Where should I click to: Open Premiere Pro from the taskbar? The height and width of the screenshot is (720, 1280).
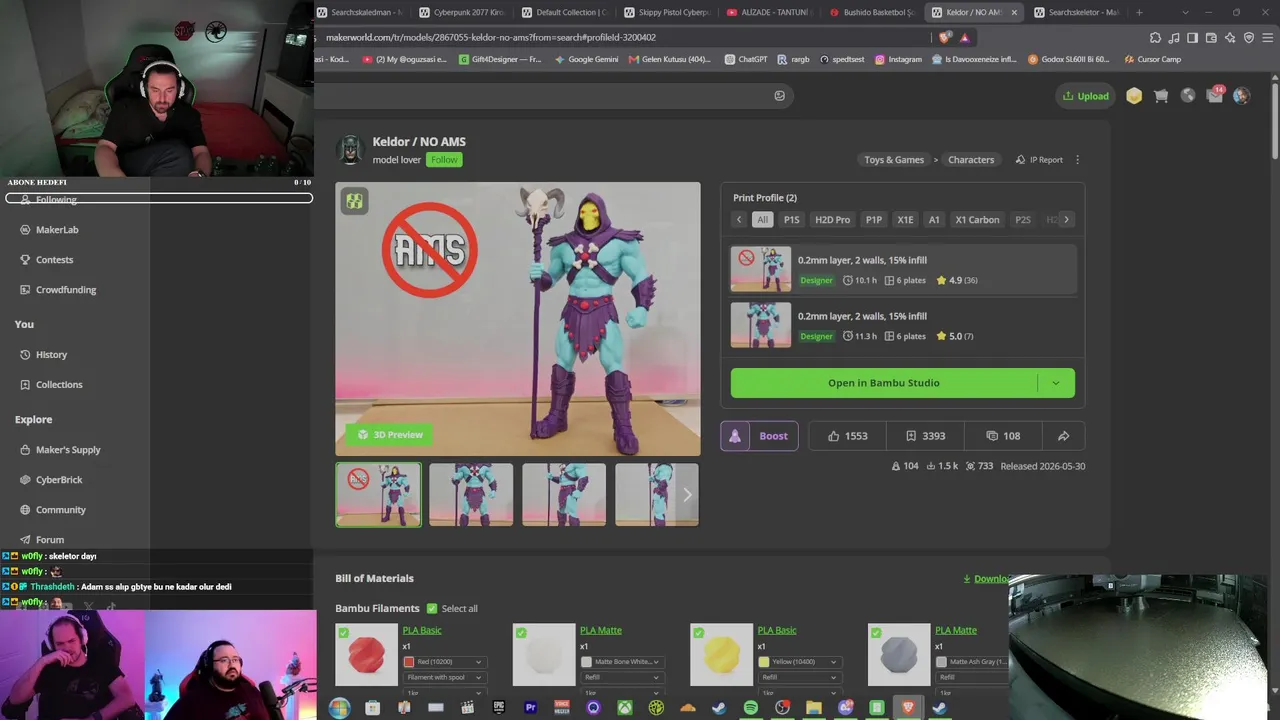pos(530,708)
